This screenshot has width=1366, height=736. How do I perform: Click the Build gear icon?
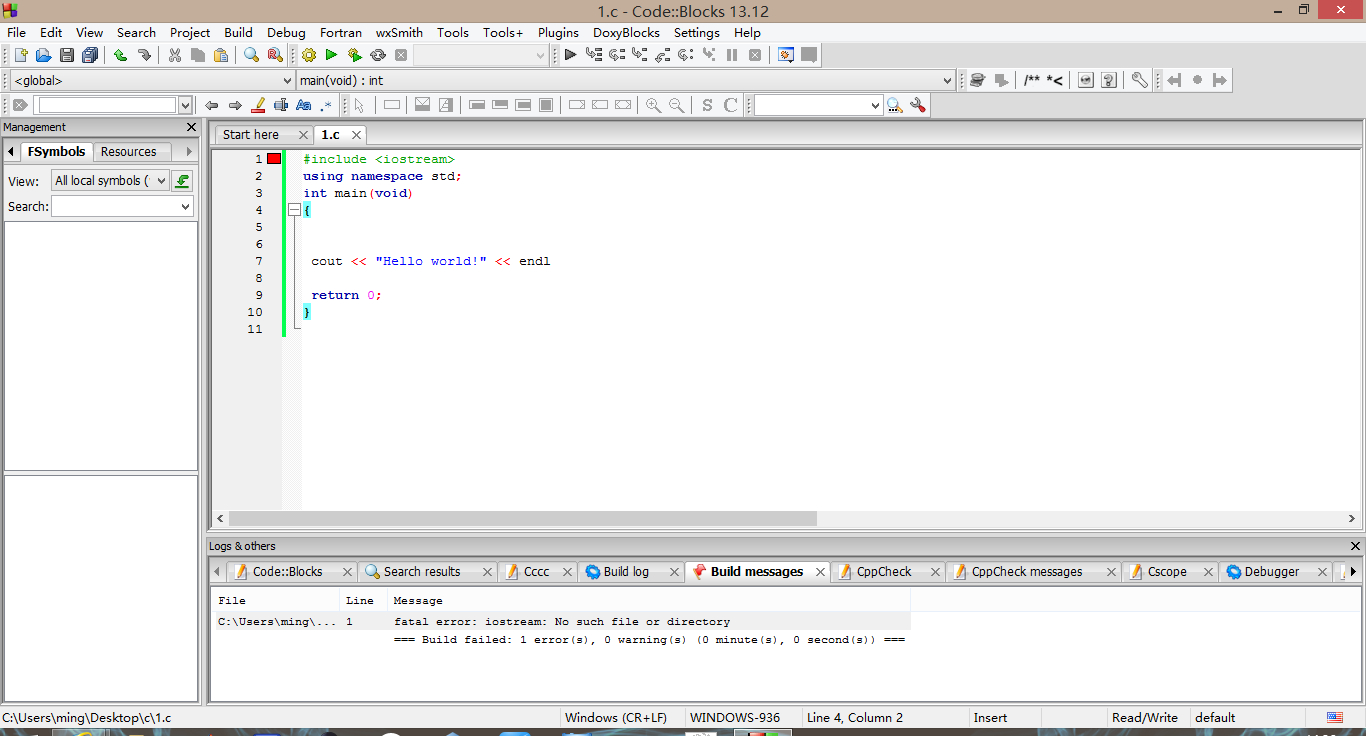tap(308, 55)
